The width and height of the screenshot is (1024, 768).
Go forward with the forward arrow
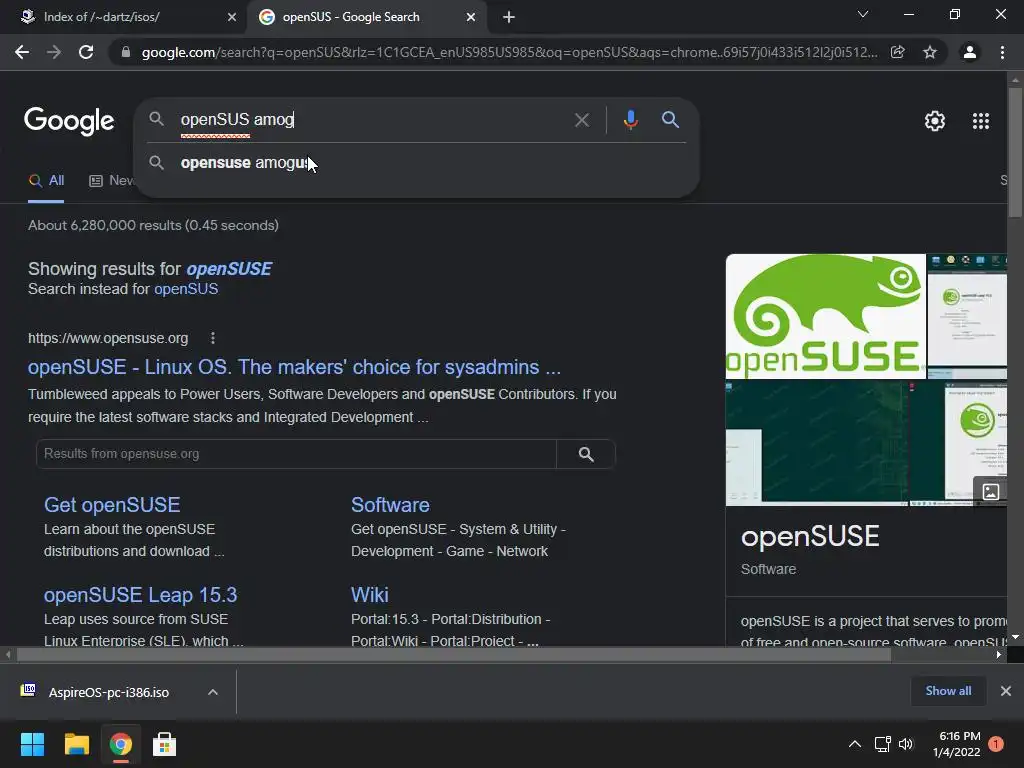click(54, 52)
